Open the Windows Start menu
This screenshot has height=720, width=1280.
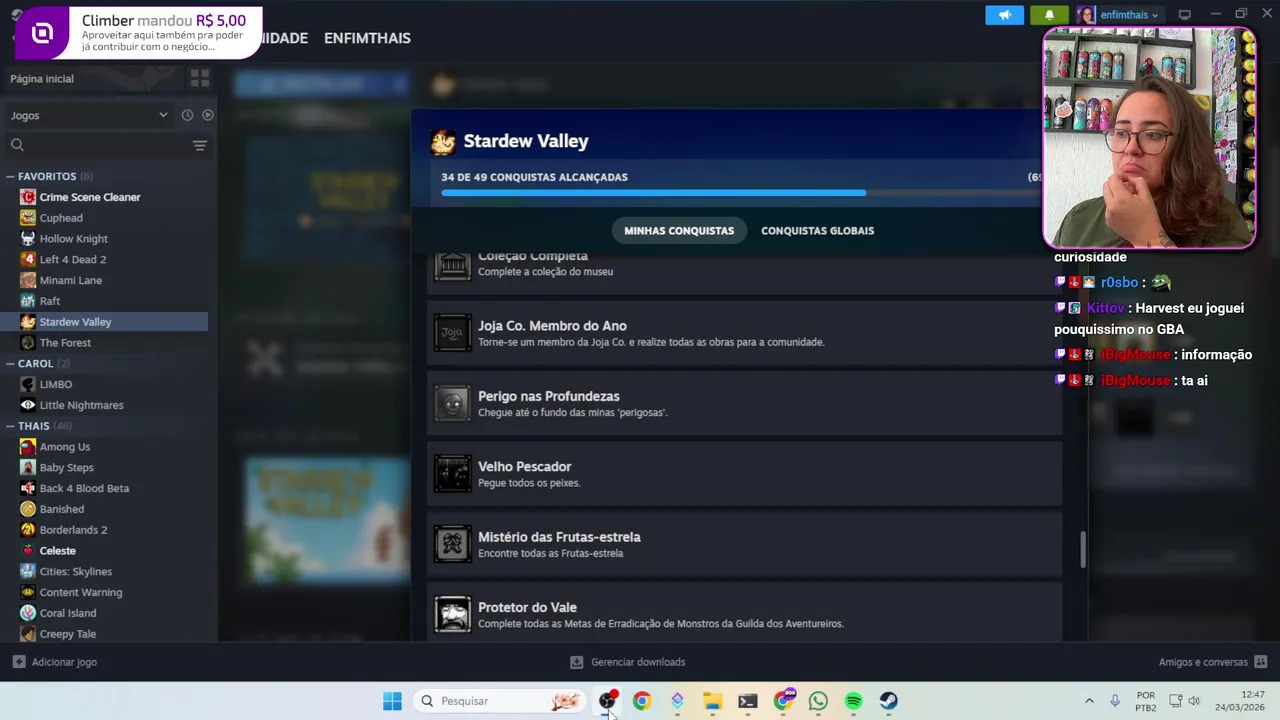click(392, 701)
